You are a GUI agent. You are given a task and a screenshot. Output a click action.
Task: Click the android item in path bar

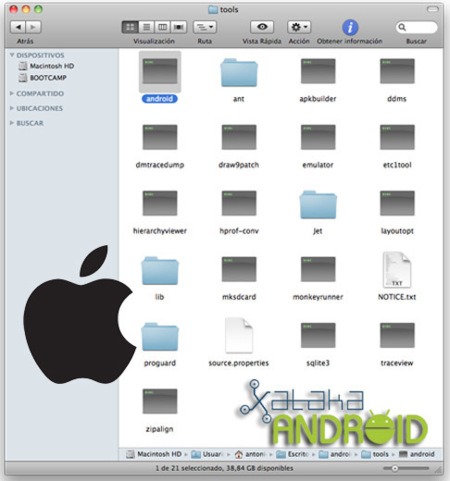(417, 454)
